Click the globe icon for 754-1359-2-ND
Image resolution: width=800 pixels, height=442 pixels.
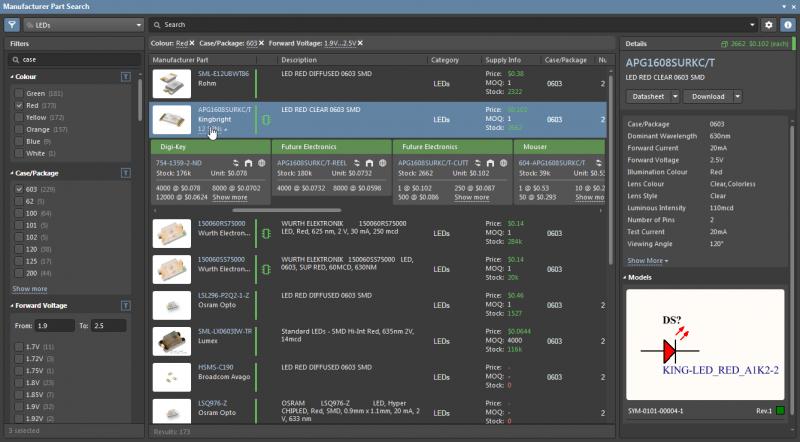coord(262,163)
